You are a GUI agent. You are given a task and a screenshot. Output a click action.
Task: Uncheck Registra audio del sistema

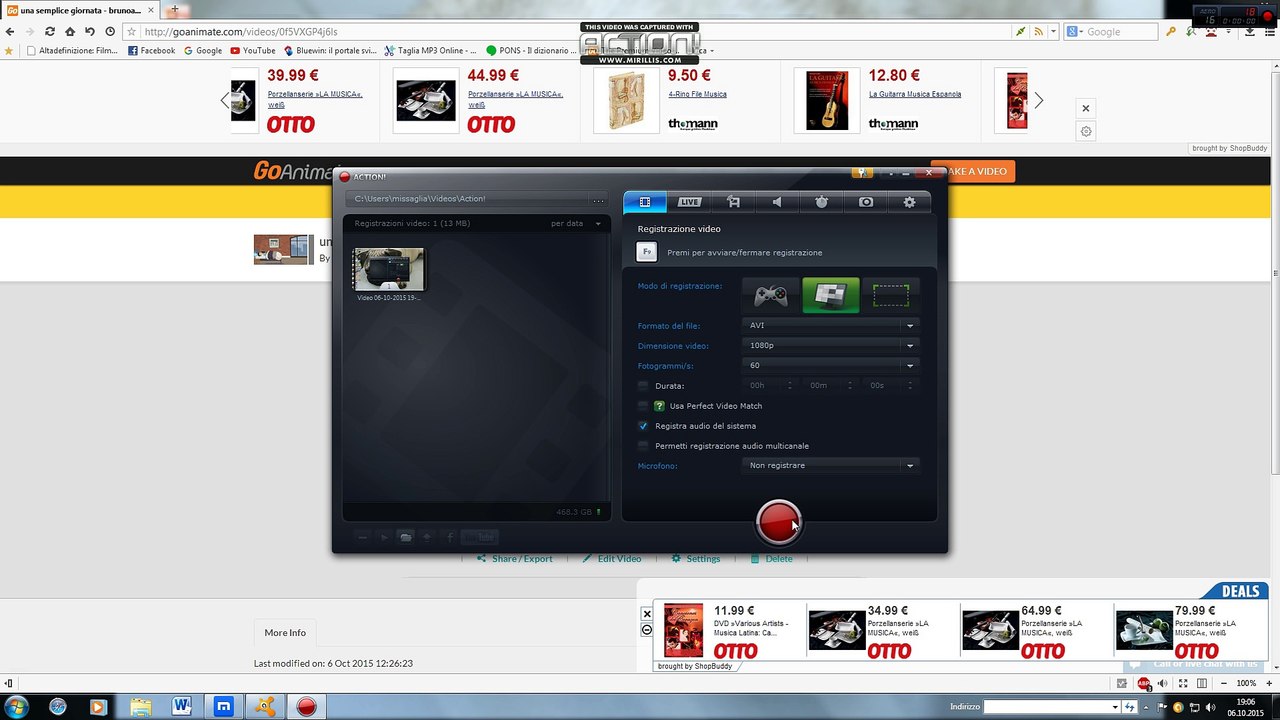click(643, 426)
